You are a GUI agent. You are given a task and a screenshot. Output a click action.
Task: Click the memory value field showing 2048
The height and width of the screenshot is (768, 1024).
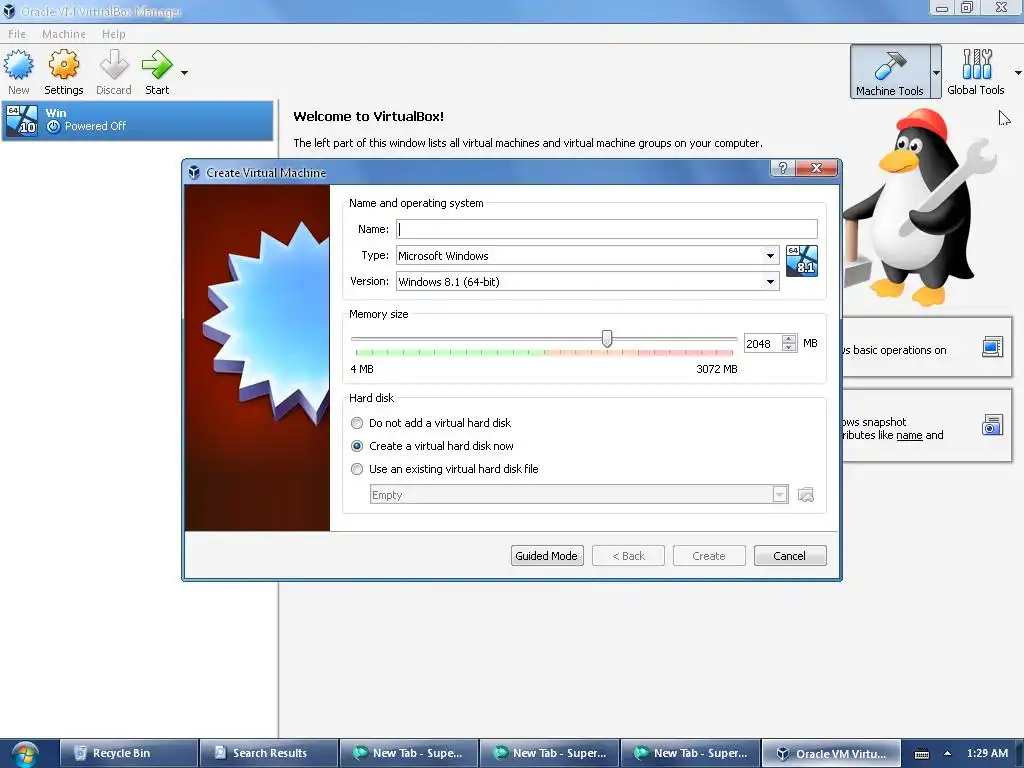[x=762, y=344]
